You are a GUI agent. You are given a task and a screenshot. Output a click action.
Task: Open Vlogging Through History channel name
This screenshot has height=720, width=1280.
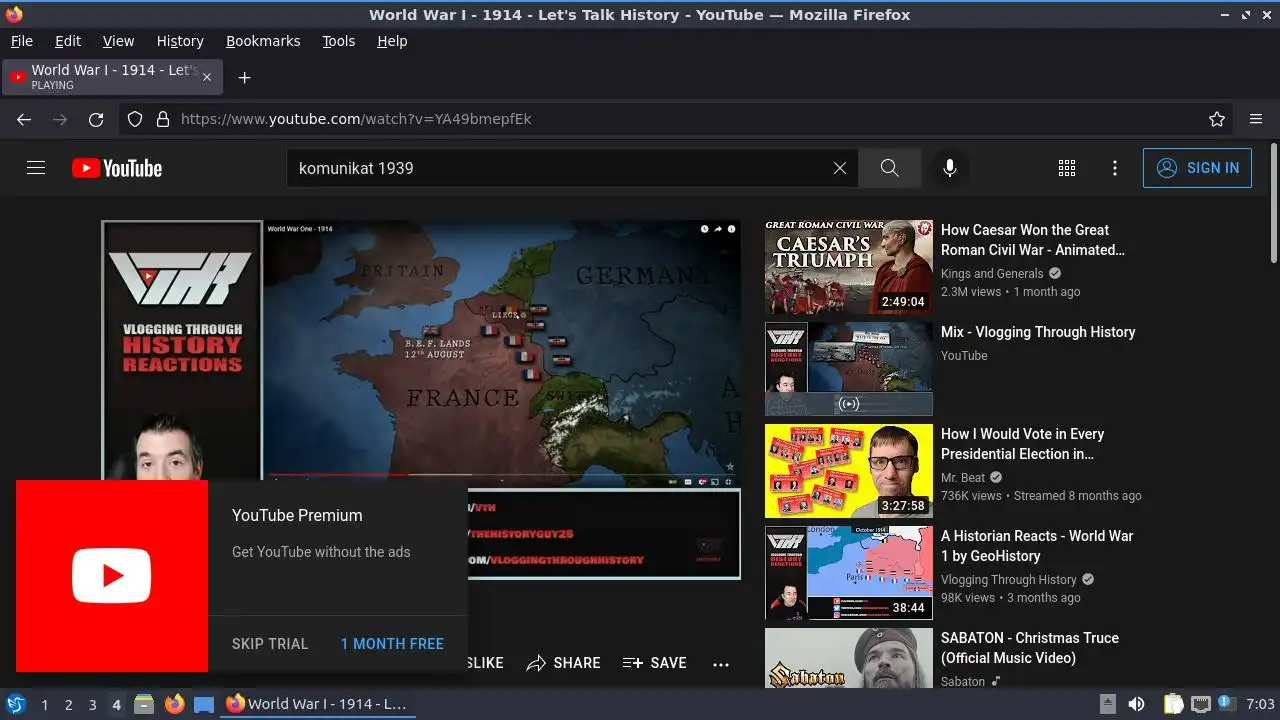pos(1009,580)
